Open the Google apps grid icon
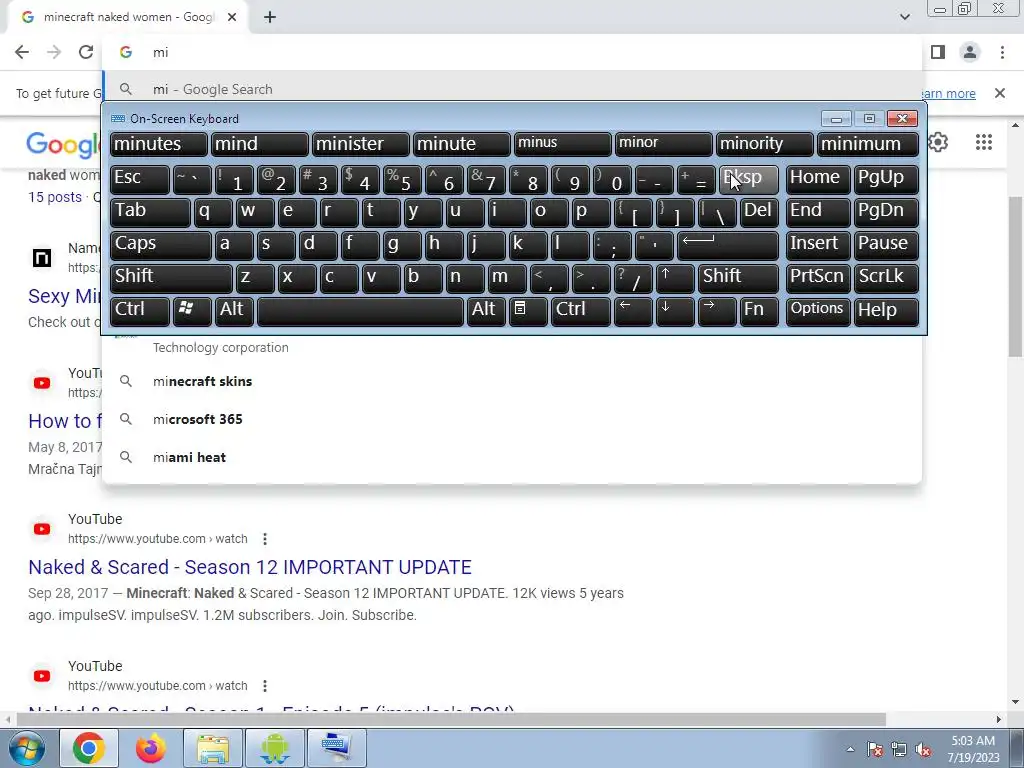 click(984, 142)
